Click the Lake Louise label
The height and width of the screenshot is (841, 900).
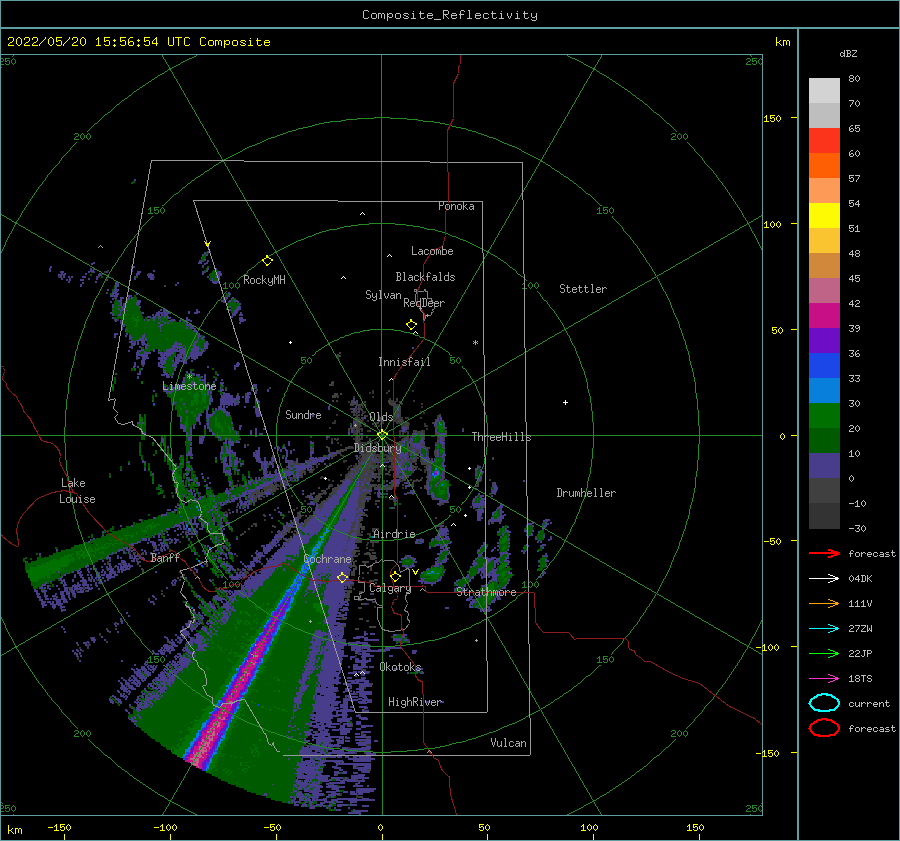77,491
